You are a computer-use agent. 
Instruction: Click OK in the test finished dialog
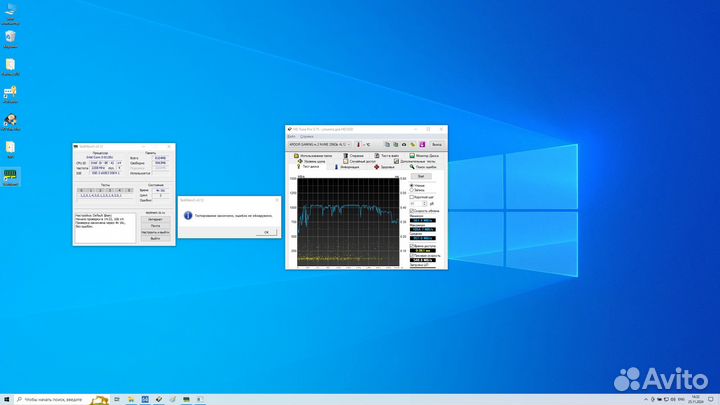coord(266,232)
